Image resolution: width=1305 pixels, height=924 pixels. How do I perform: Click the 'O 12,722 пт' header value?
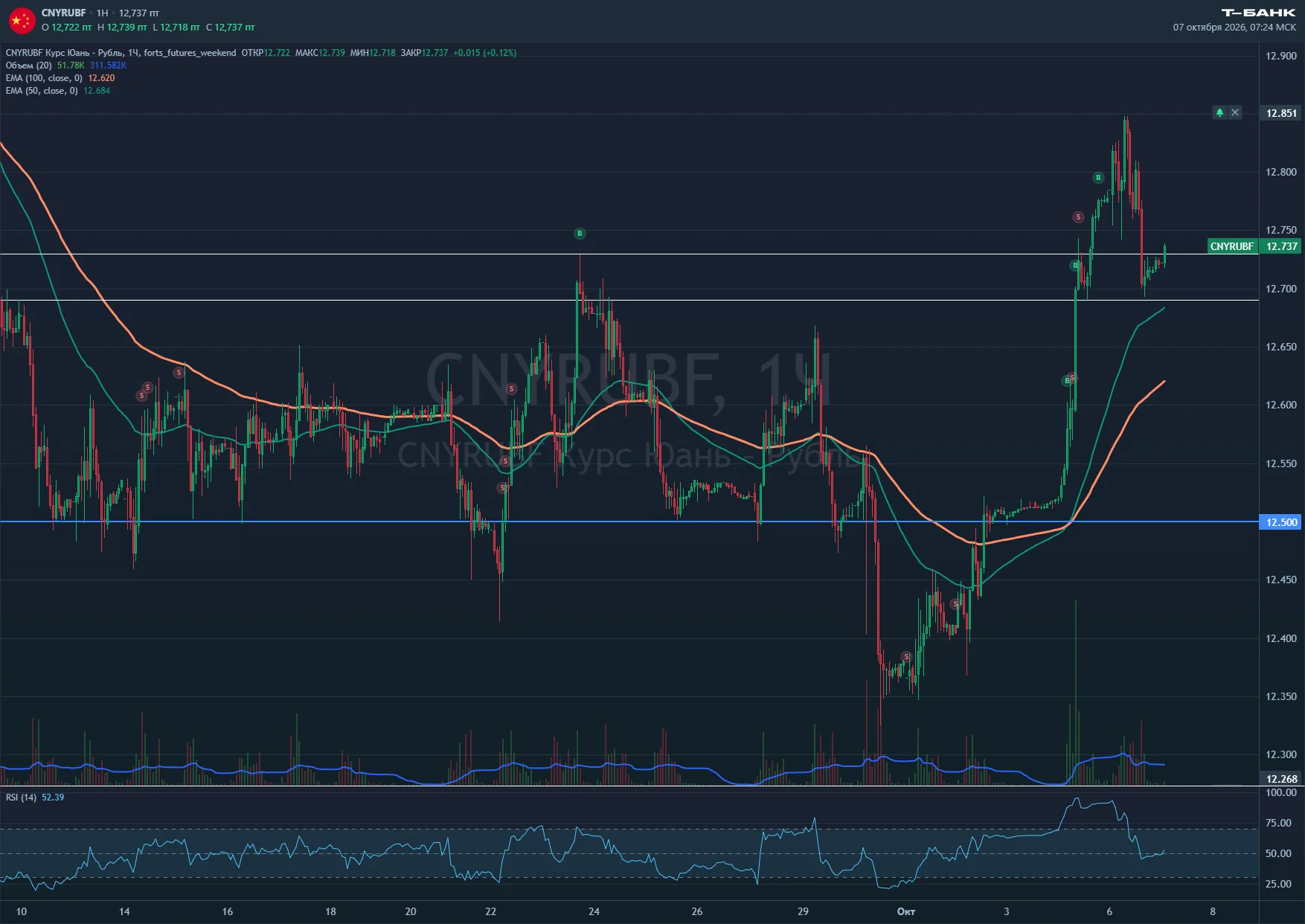67,28
